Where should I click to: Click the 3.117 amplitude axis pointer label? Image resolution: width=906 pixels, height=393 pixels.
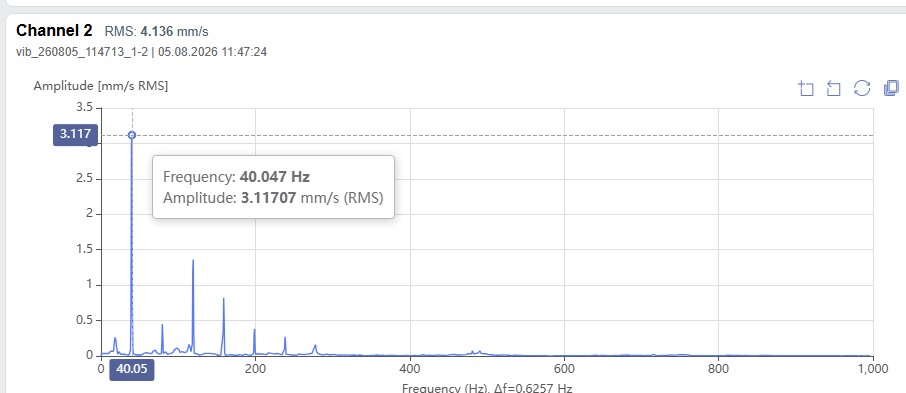[76, 135]
